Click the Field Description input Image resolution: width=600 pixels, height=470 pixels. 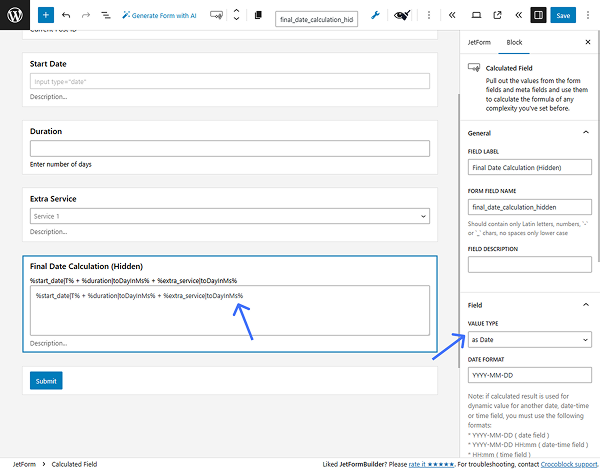click(x=530, y=264)
